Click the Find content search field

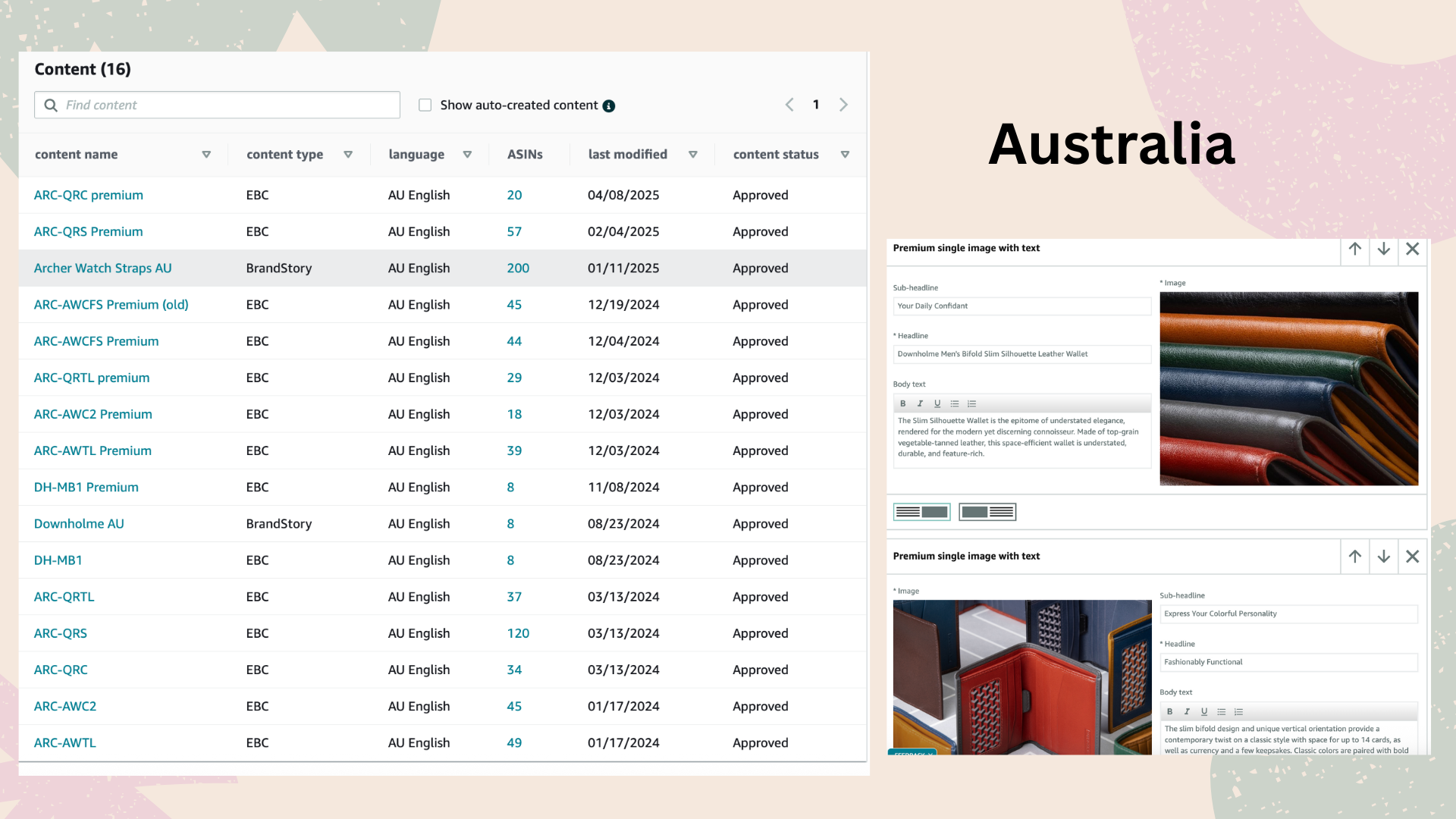227,105
